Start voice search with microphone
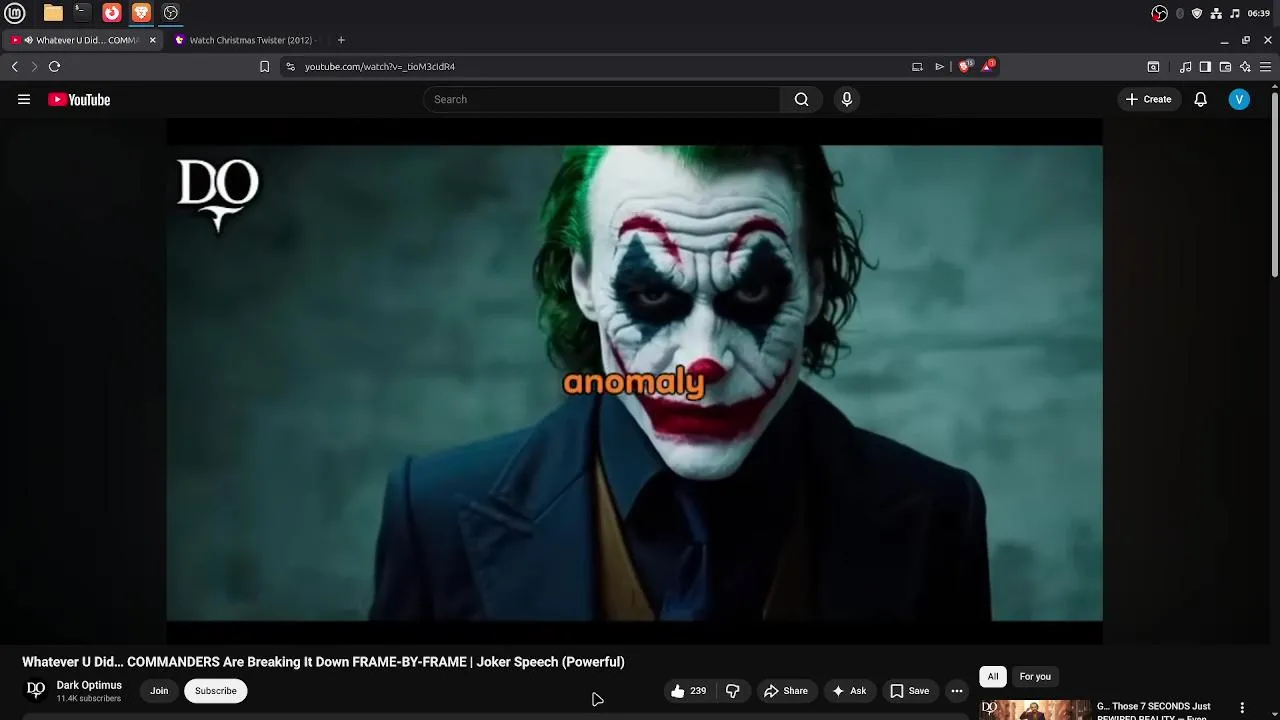The height and width of the screenshot is (720, 1280). 847,99
